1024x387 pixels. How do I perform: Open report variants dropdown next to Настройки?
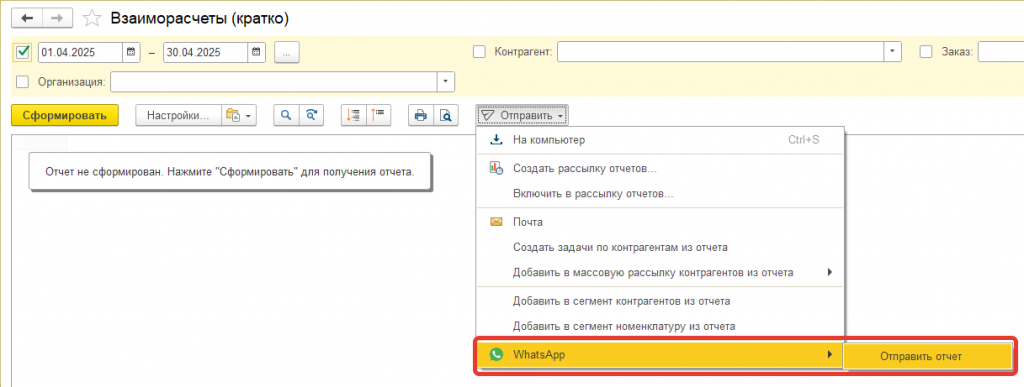coord(239,116)
